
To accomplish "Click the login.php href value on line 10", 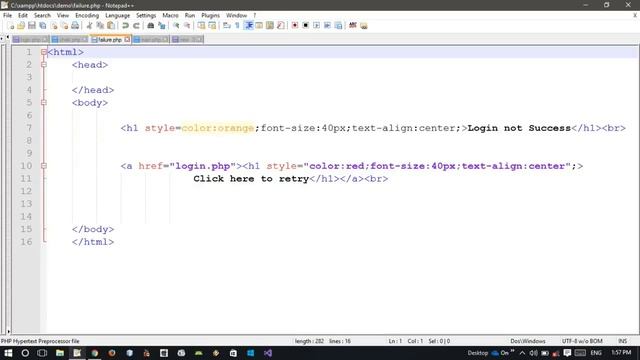I will 203,166.
